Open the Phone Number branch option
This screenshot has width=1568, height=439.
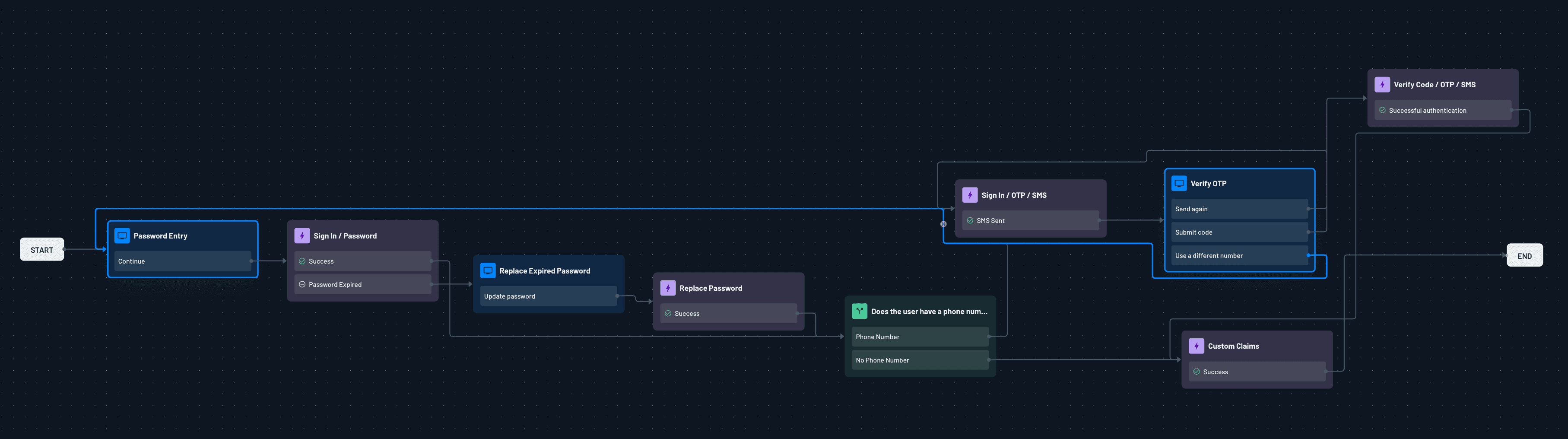[920, 336]
